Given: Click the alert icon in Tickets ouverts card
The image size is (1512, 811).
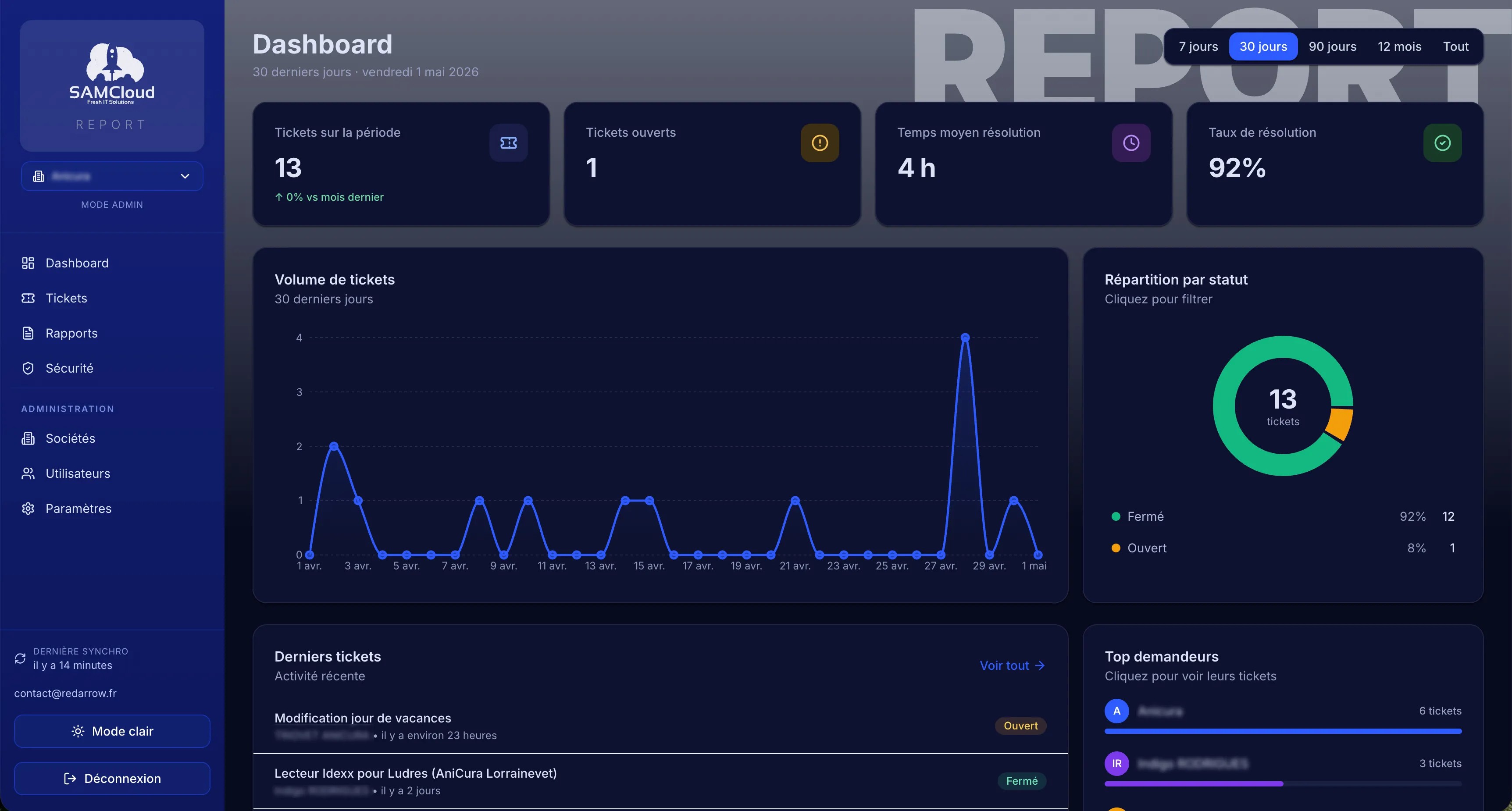Looking at the screenshot, I should (x=820, y=142).
